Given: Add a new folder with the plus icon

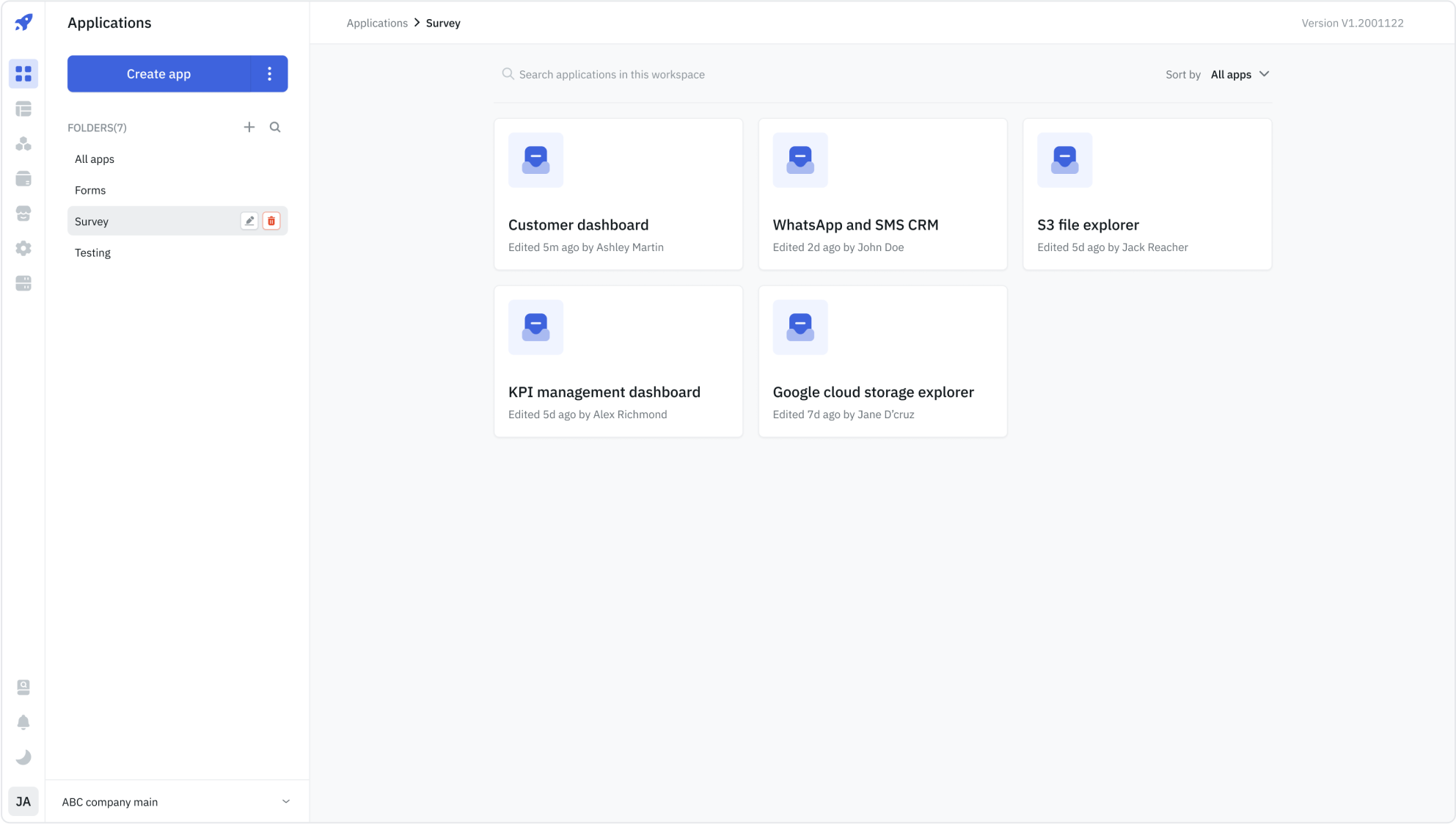Looking at the screenshot, I should tap(249, 127).
